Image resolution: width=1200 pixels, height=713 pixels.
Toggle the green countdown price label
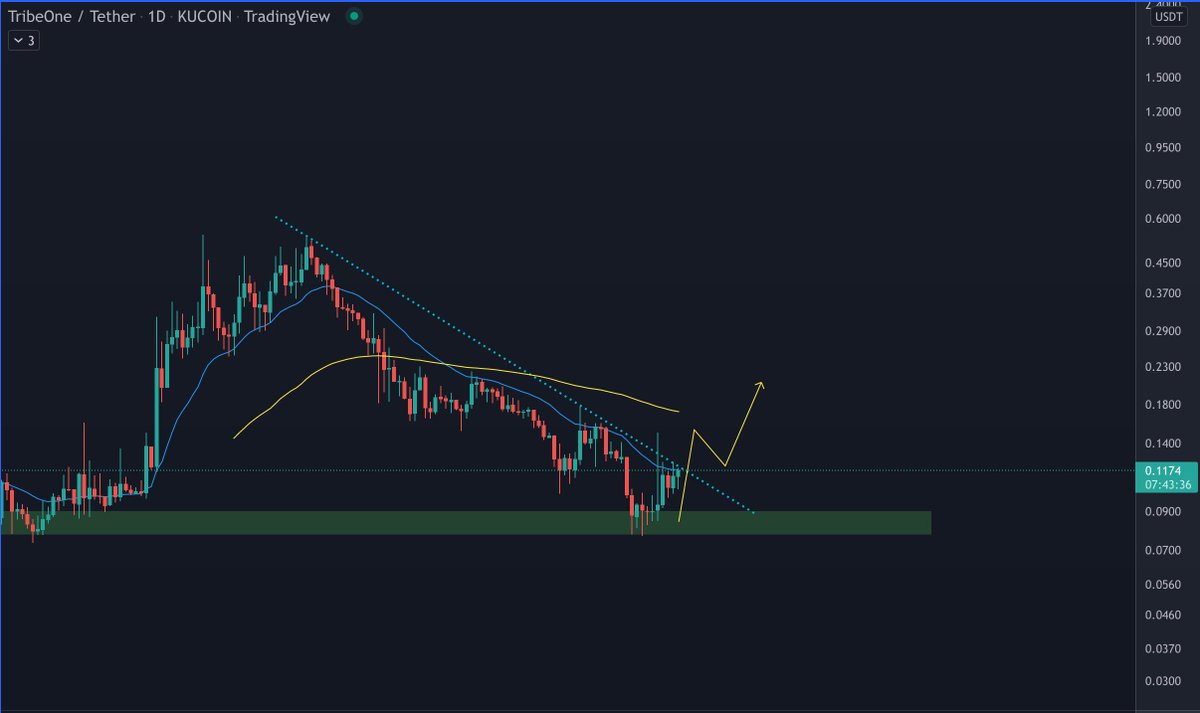tap(1168, 482)
